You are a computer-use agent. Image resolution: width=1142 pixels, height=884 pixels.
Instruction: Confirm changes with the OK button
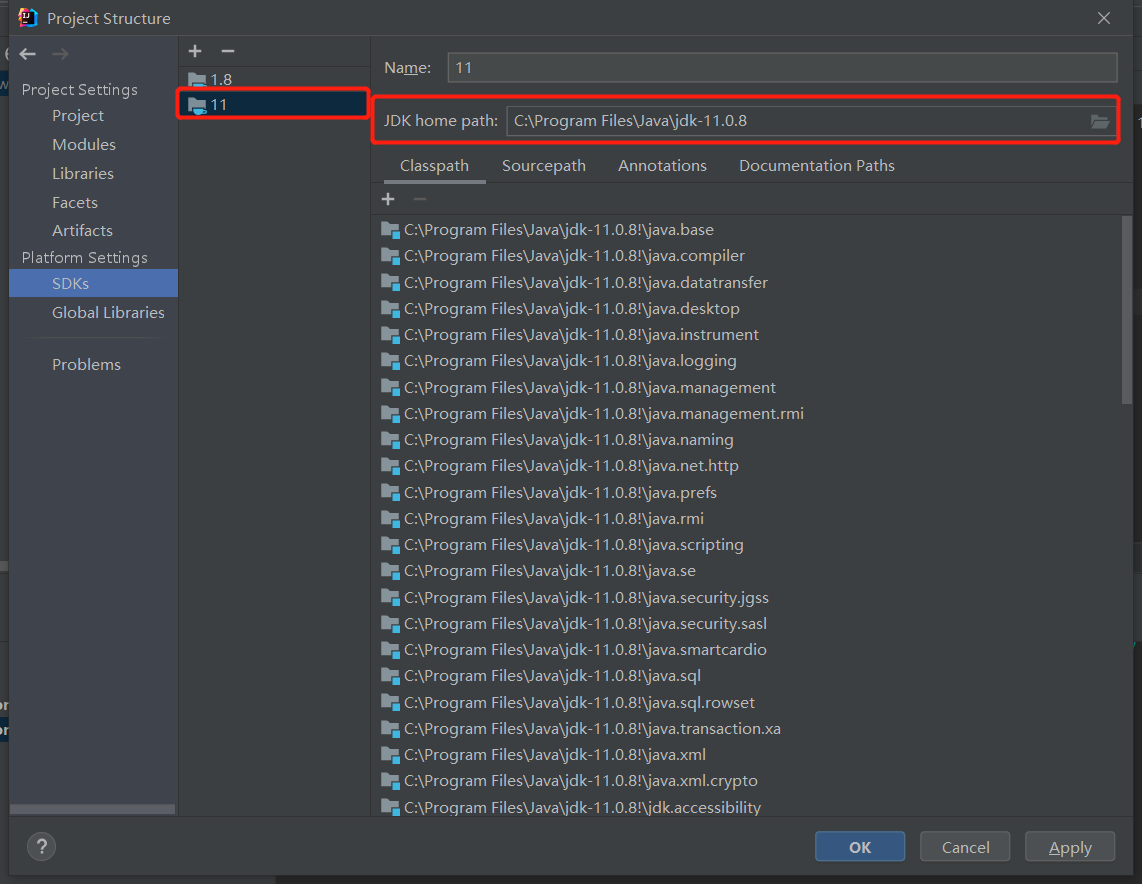(859, 846)
